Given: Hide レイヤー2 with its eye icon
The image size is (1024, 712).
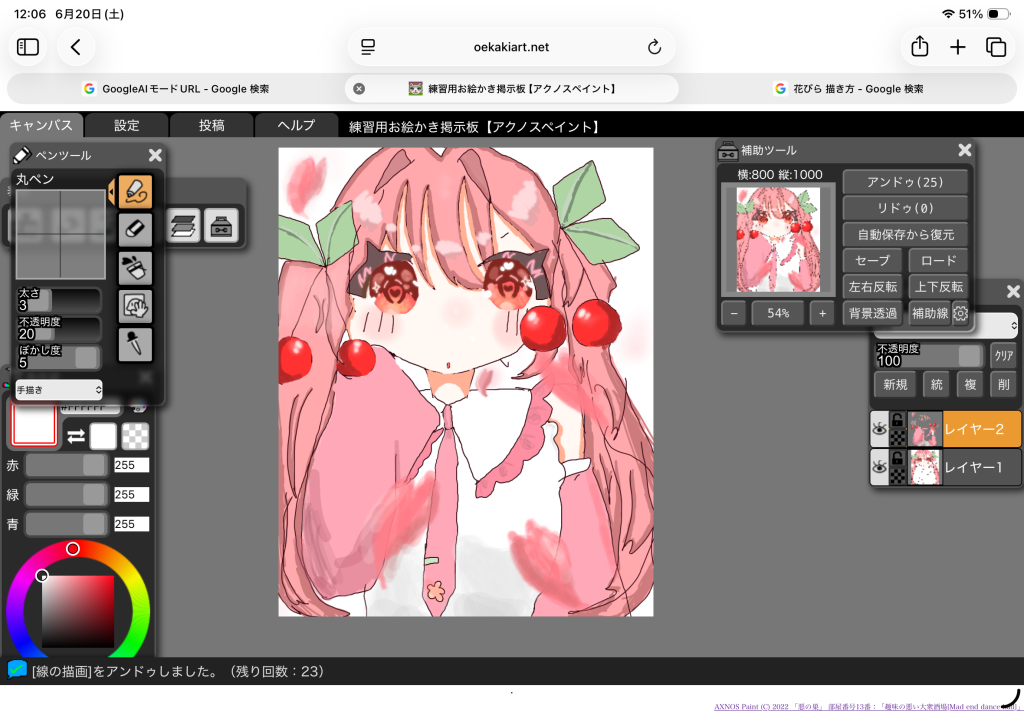Looking at the screenshot, I should [880, 429].
